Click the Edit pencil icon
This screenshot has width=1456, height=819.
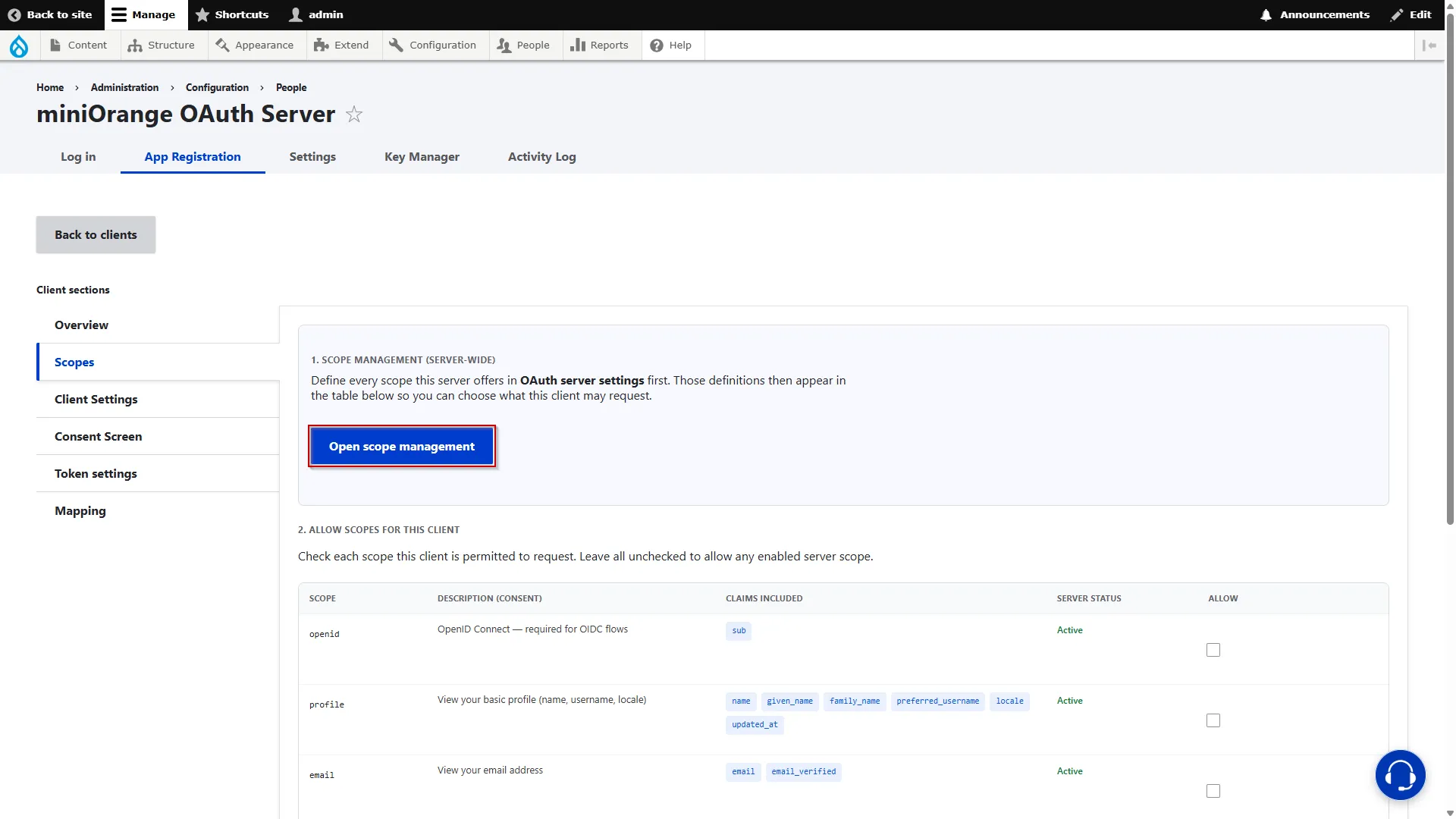[1397, 14]
